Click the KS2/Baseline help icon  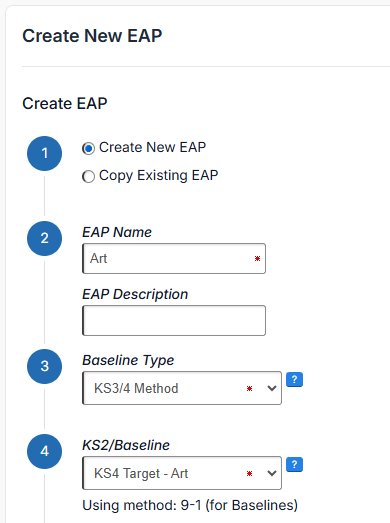click(294, 465)
